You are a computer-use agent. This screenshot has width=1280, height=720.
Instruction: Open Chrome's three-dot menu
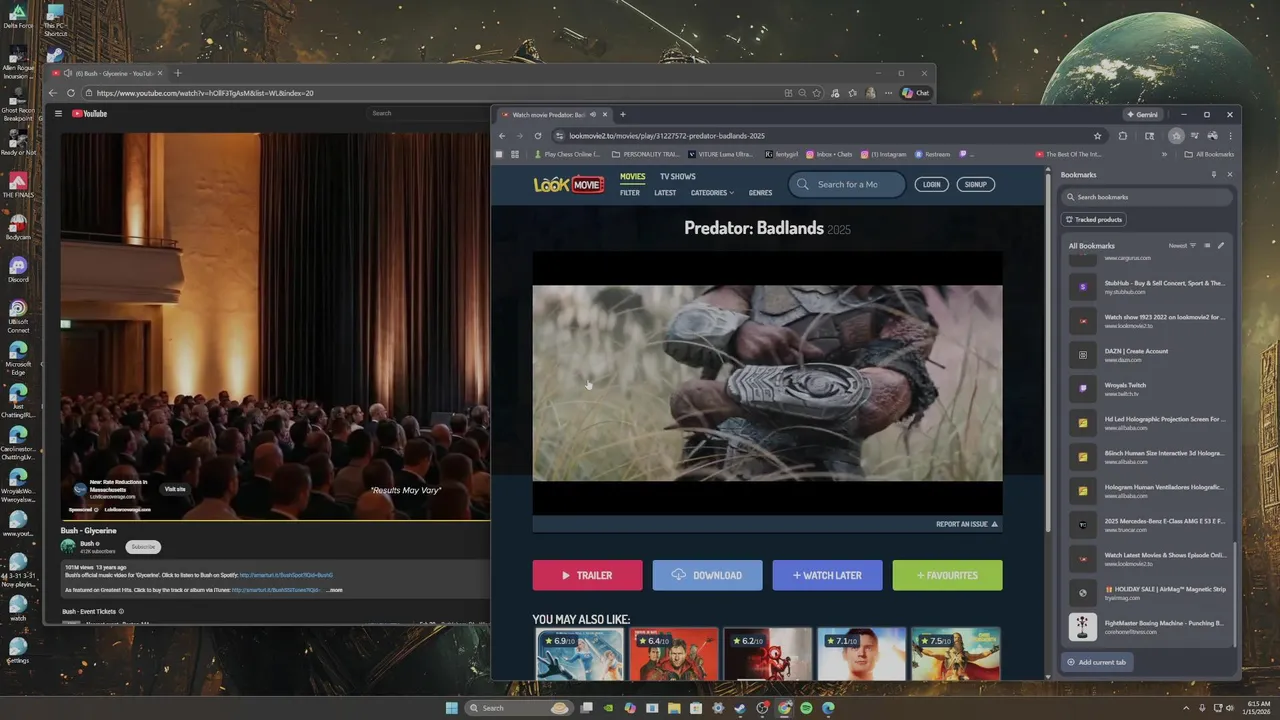point(1230,136)
